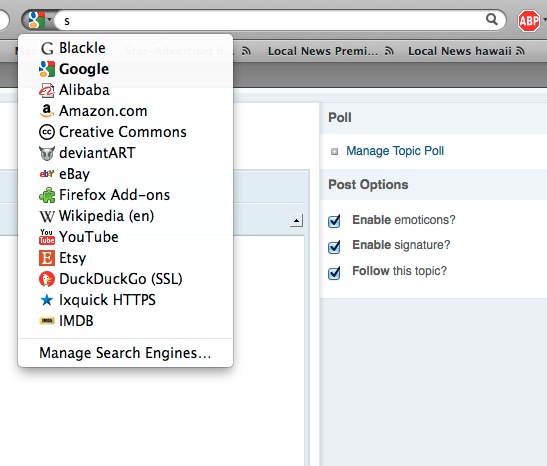
Task: Open Local News hawaii bookmark feed
Action: pyautogui.click(x=460, y=51)
